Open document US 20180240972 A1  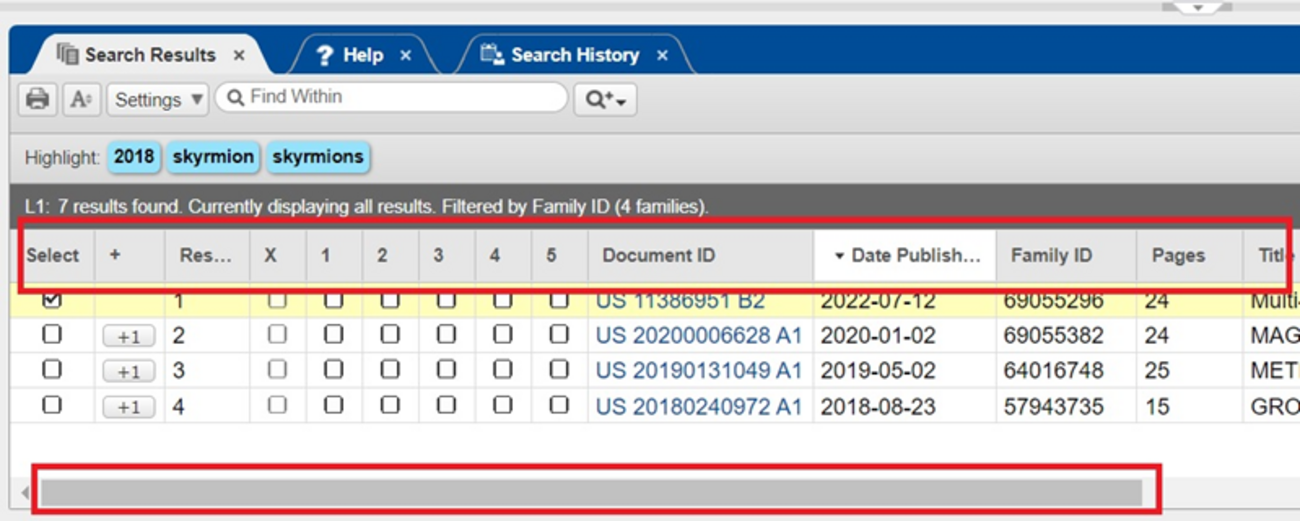(698, 407)
